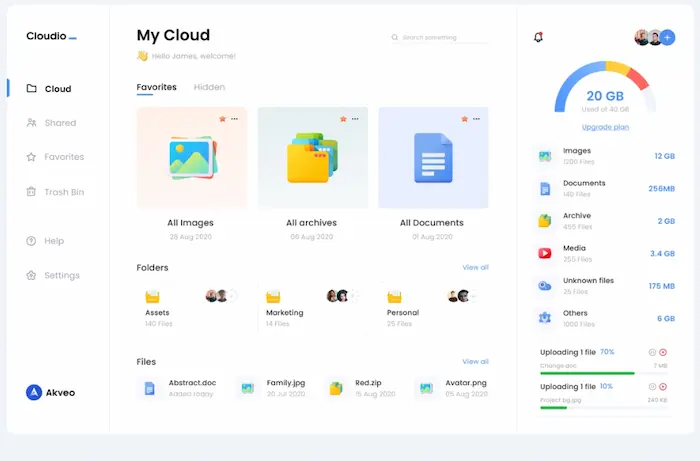Open the Personal folder icon
This screenshot has height=461, width=700.
[x=394, y=296]
